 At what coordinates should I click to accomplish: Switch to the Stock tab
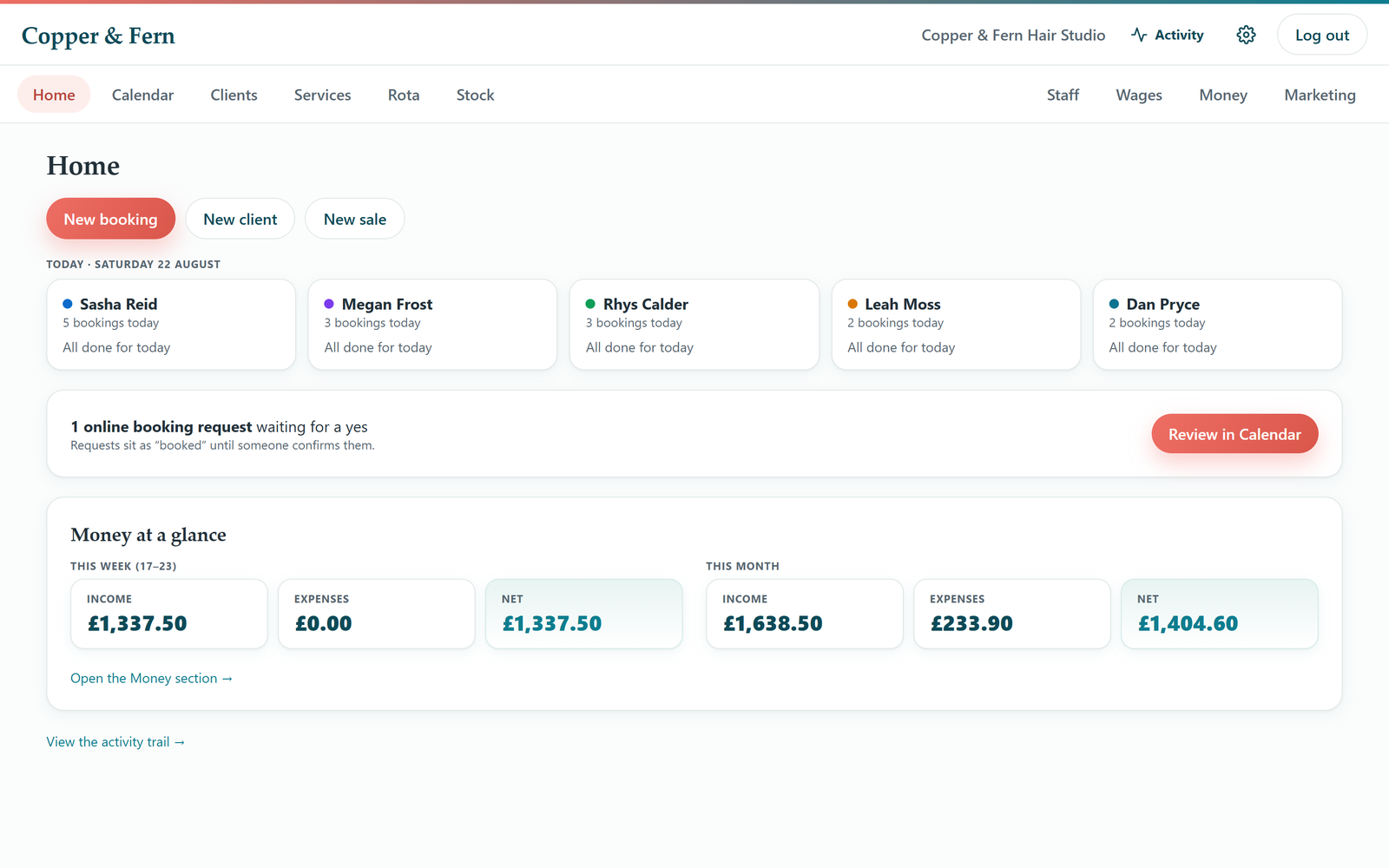(476, 95)
